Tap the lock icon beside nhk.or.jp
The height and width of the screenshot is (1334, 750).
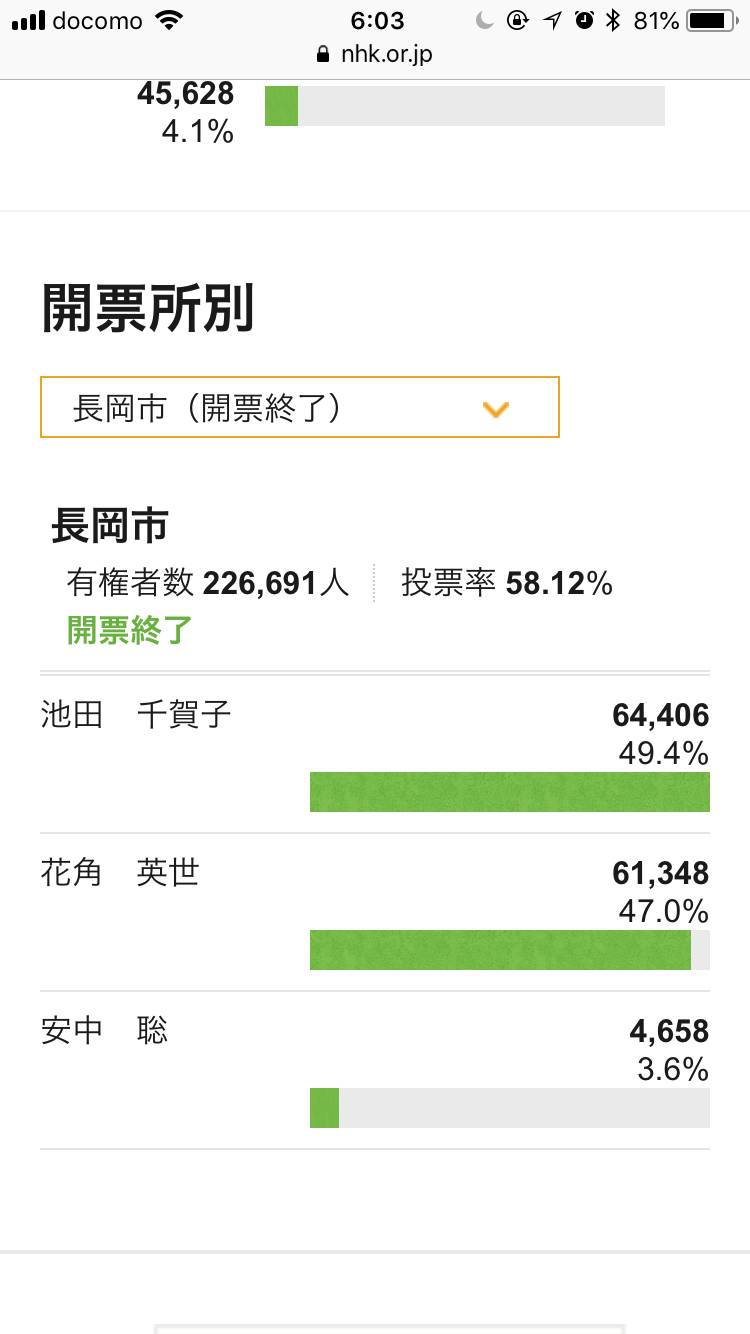pos(321,54)
